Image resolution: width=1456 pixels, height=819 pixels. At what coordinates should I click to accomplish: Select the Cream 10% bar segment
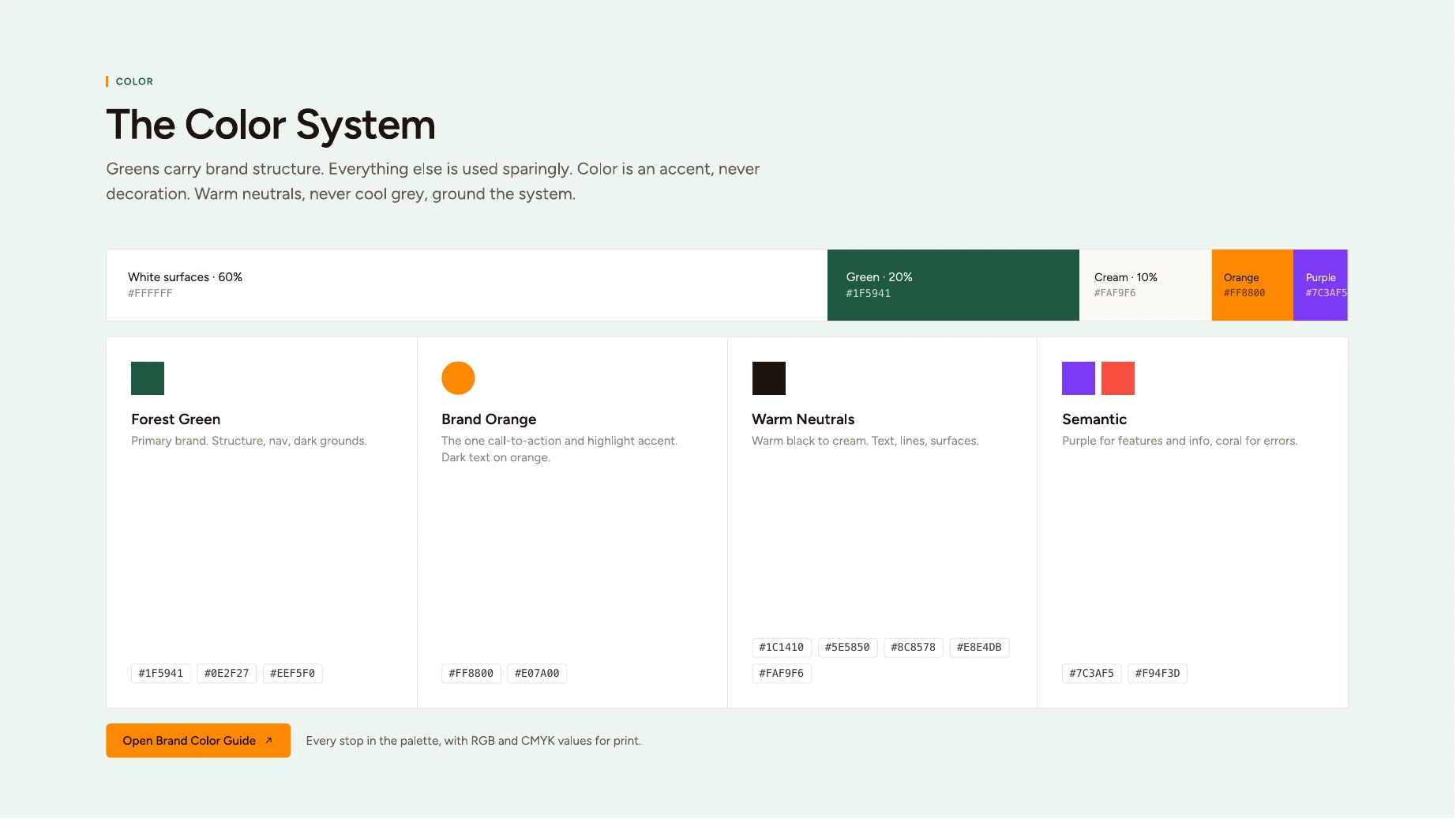[x=1146, y=285]
